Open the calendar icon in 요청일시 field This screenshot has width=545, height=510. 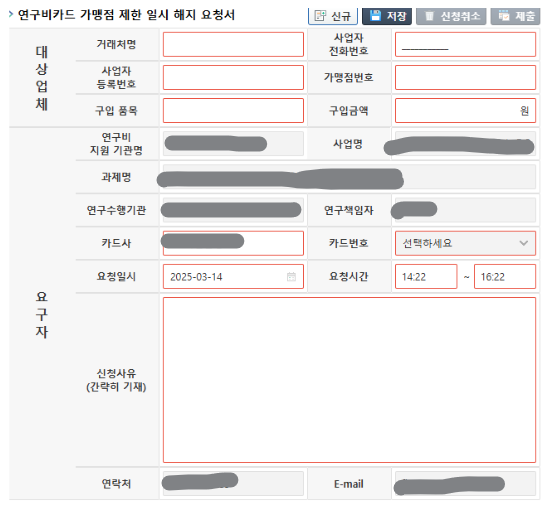(291, 277)
